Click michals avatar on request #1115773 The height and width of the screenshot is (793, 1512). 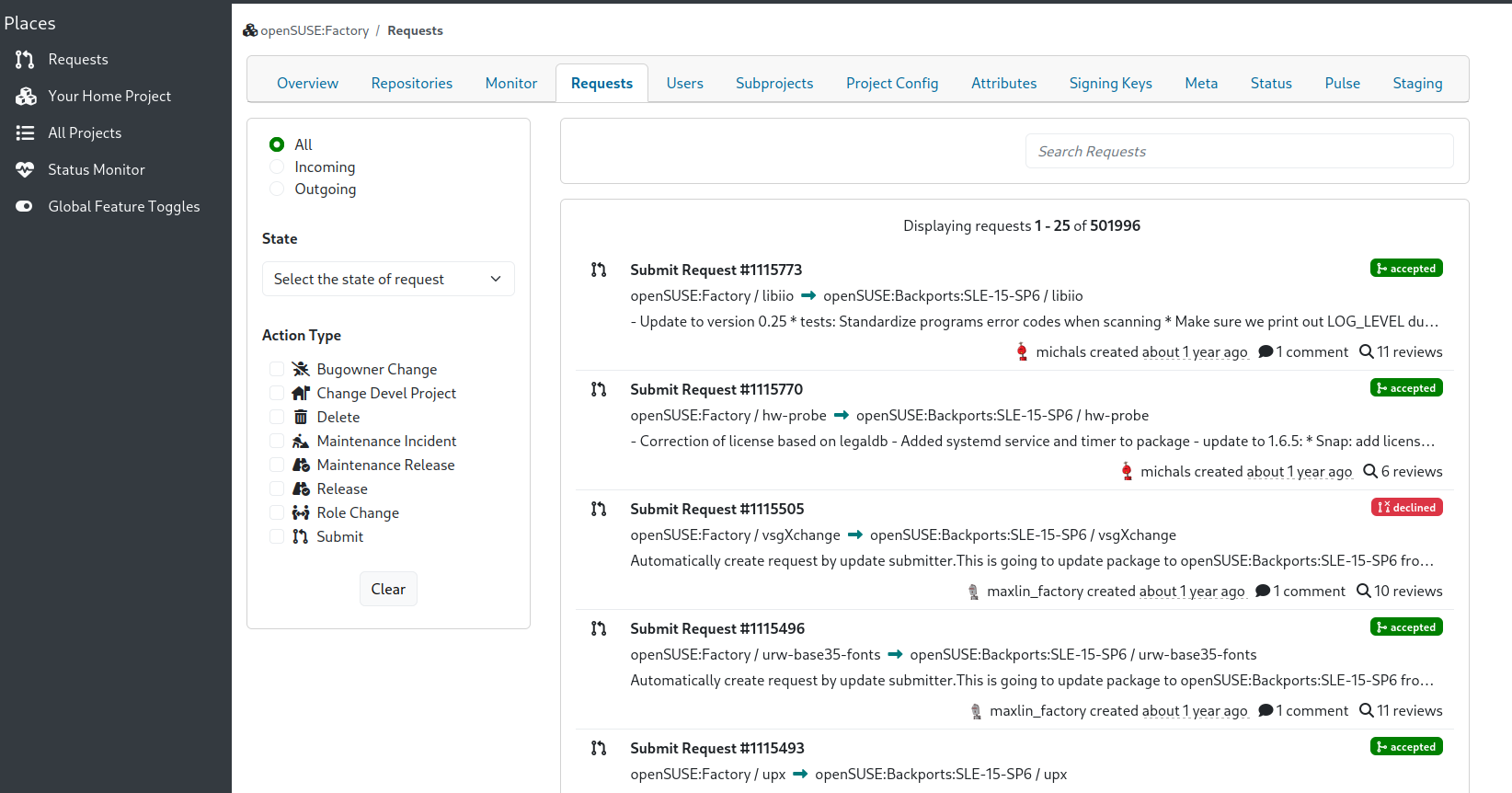[x=1022, y=351]
